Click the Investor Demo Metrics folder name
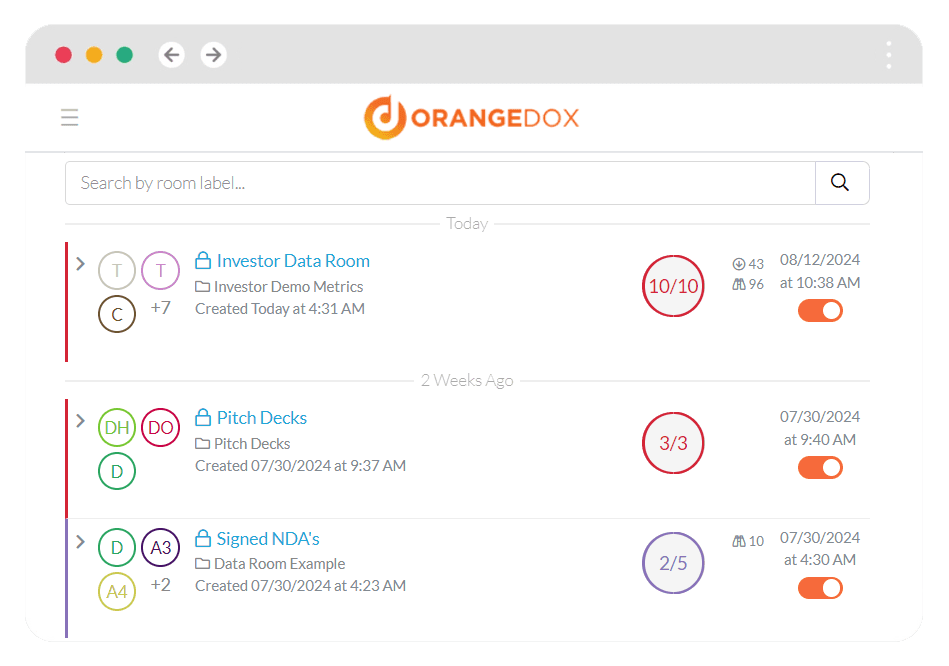 tap(288, 287)
